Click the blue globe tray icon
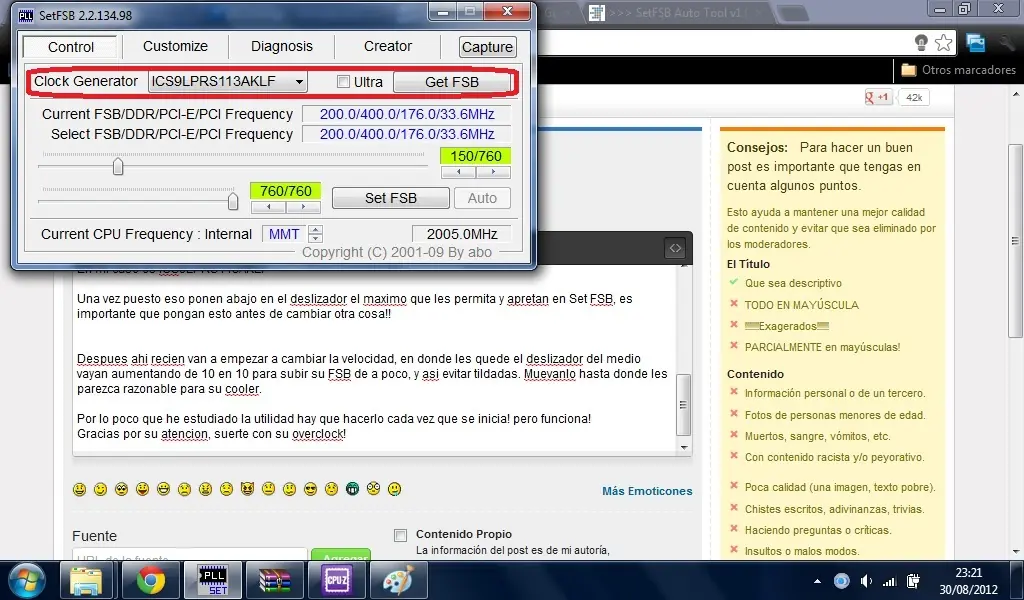1024x600 pixels. pyautogui.click(x=842, y=581)
